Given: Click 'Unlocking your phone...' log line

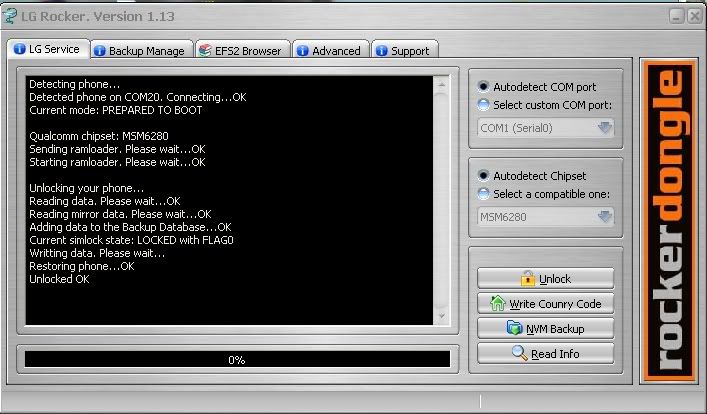Looking at the screenshot, I should 87,188.
